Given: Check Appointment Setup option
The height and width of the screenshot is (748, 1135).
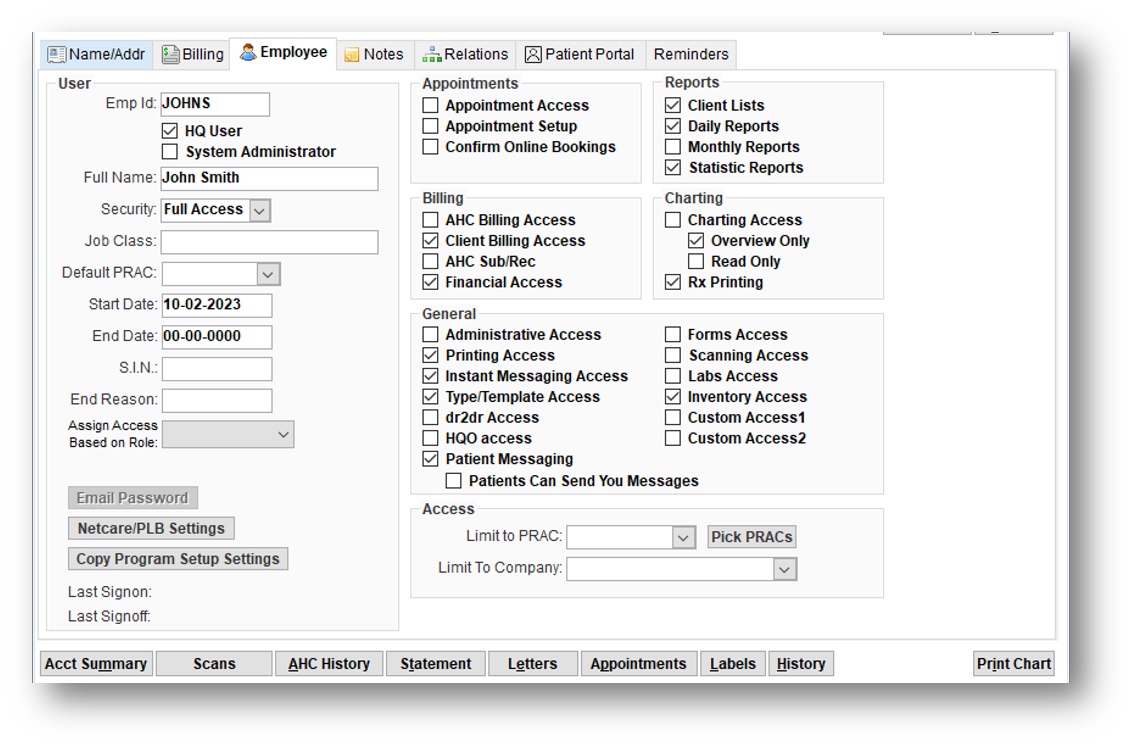Looking at the screenshot, I should [431, 126].
